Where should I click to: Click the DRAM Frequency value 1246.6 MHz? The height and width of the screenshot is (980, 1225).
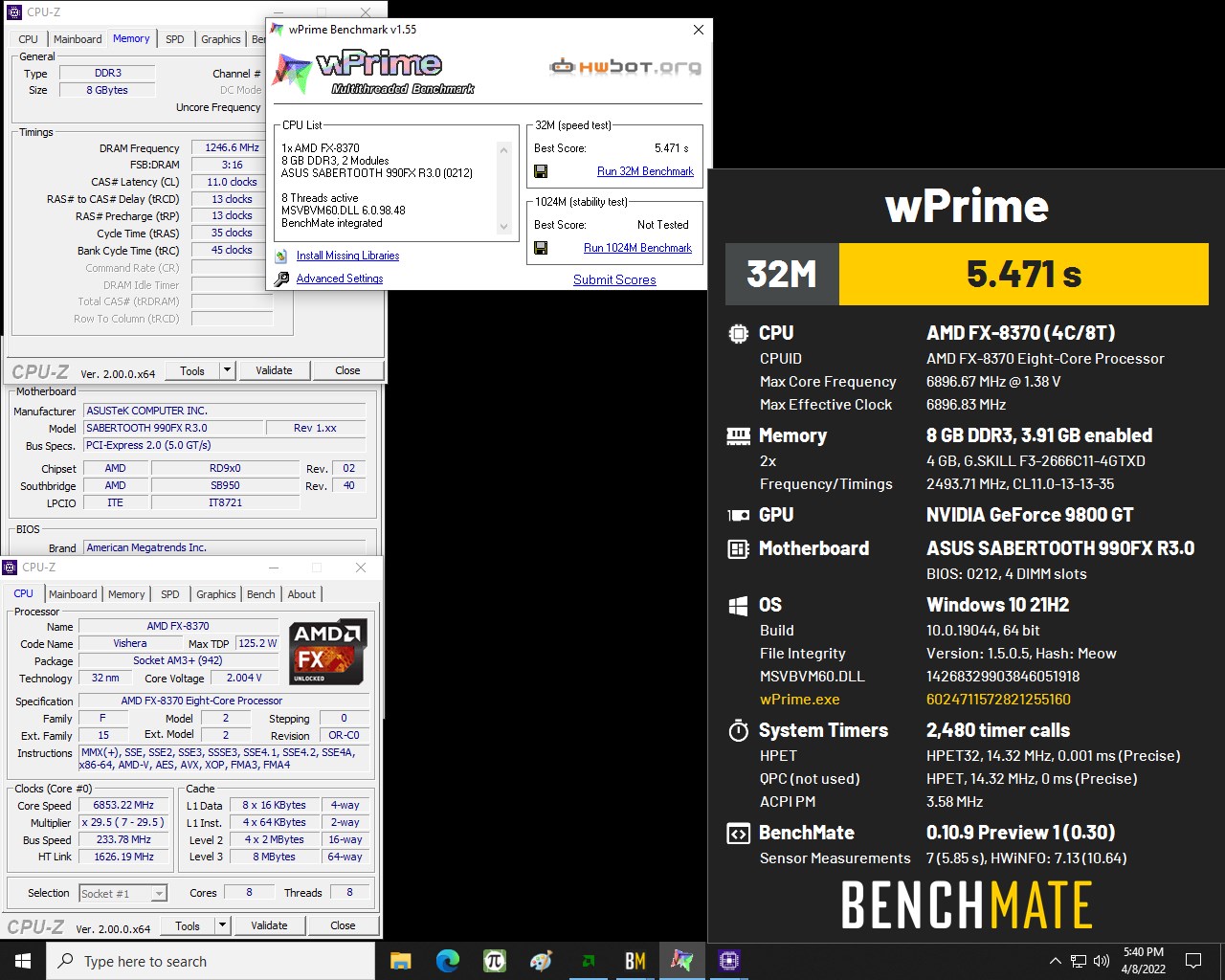pos(233,147)
